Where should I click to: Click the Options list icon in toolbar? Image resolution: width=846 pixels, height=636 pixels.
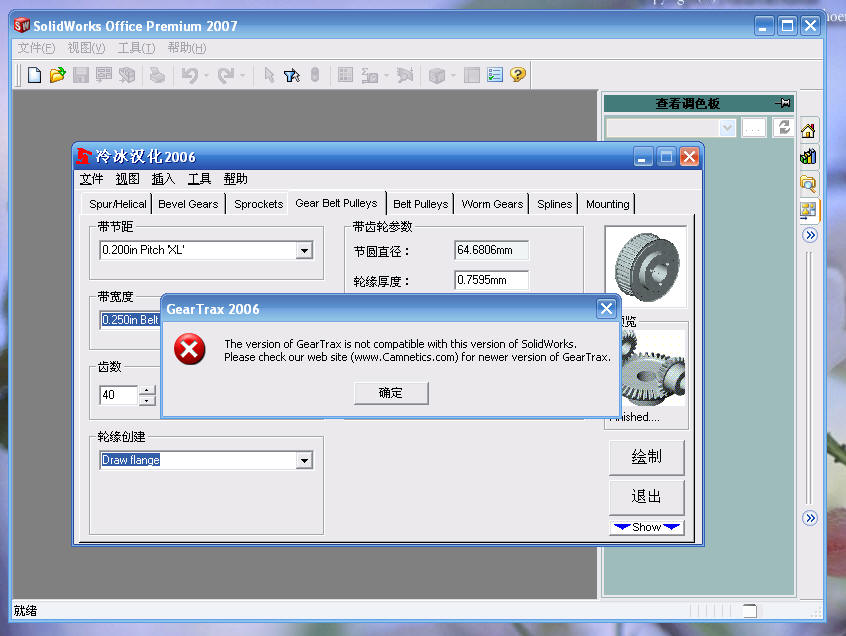click(x=495, y=75)
